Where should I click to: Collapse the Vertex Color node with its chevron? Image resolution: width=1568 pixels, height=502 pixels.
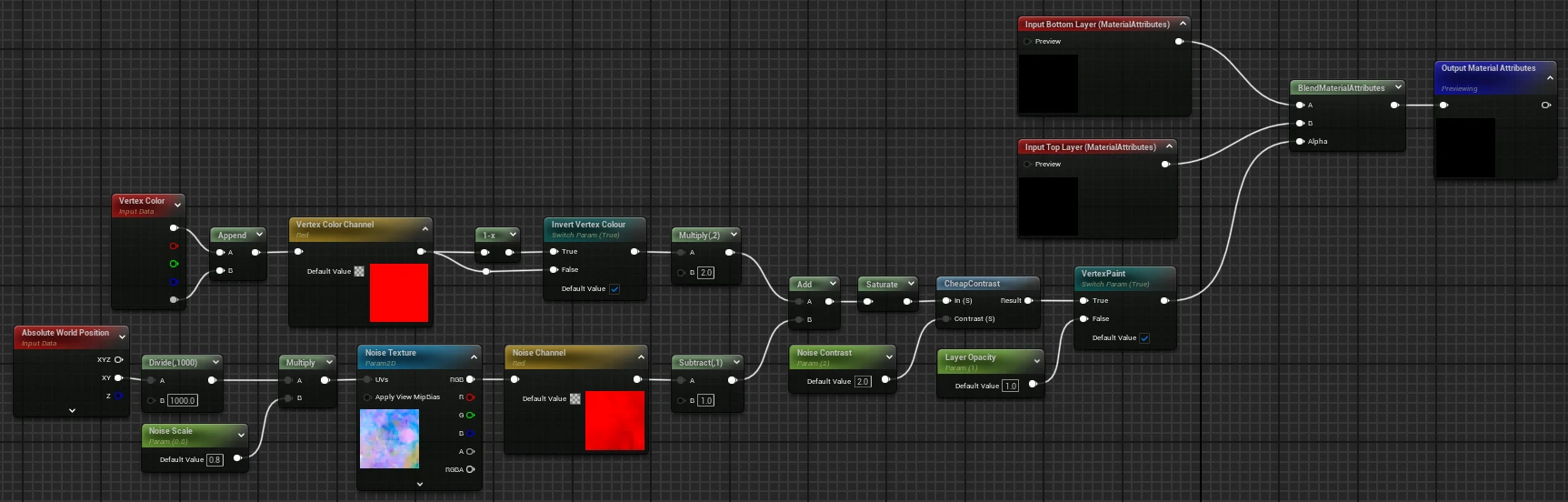(177, 204)
